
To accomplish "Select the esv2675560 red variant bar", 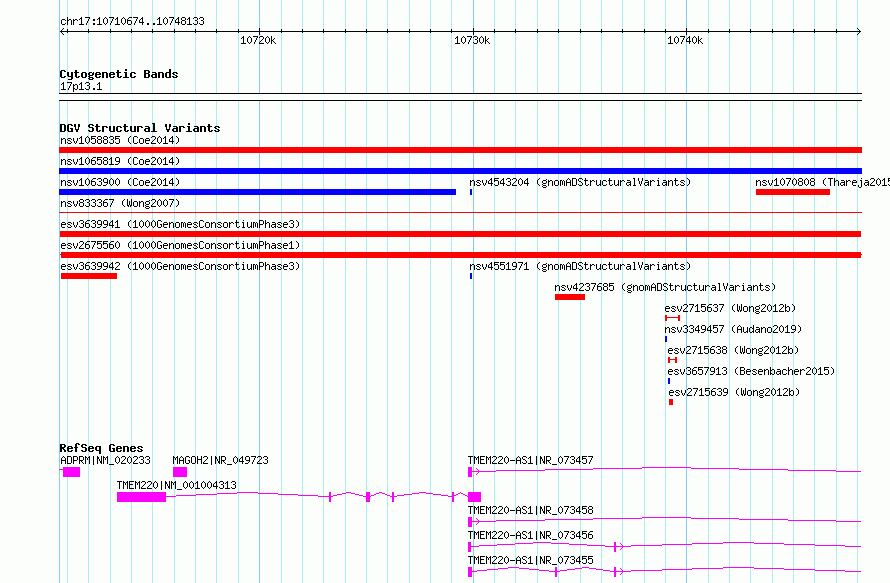I will tap(460, 255).
